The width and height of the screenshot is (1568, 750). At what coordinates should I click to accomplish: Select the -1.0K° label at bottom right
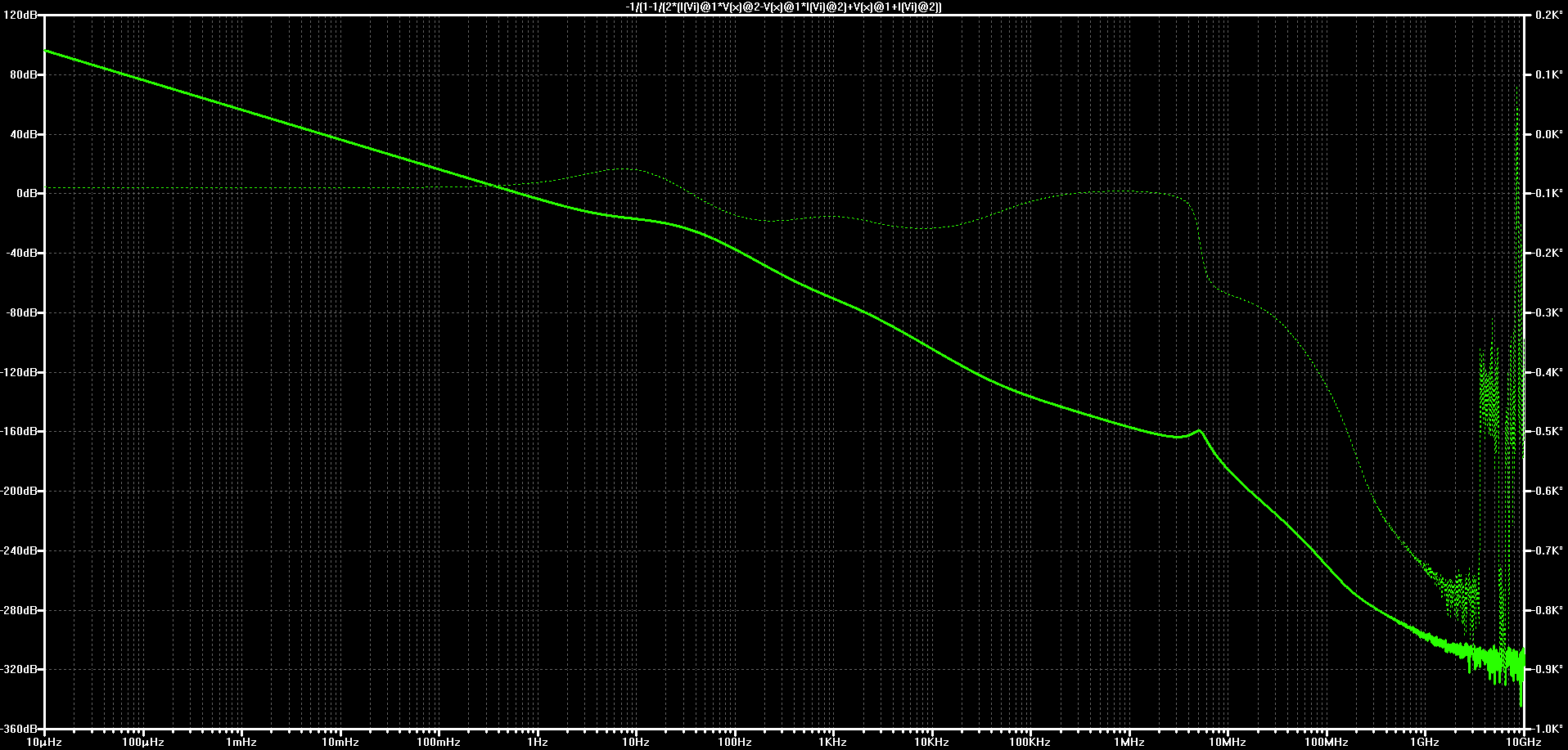[x=1545, y=729]
